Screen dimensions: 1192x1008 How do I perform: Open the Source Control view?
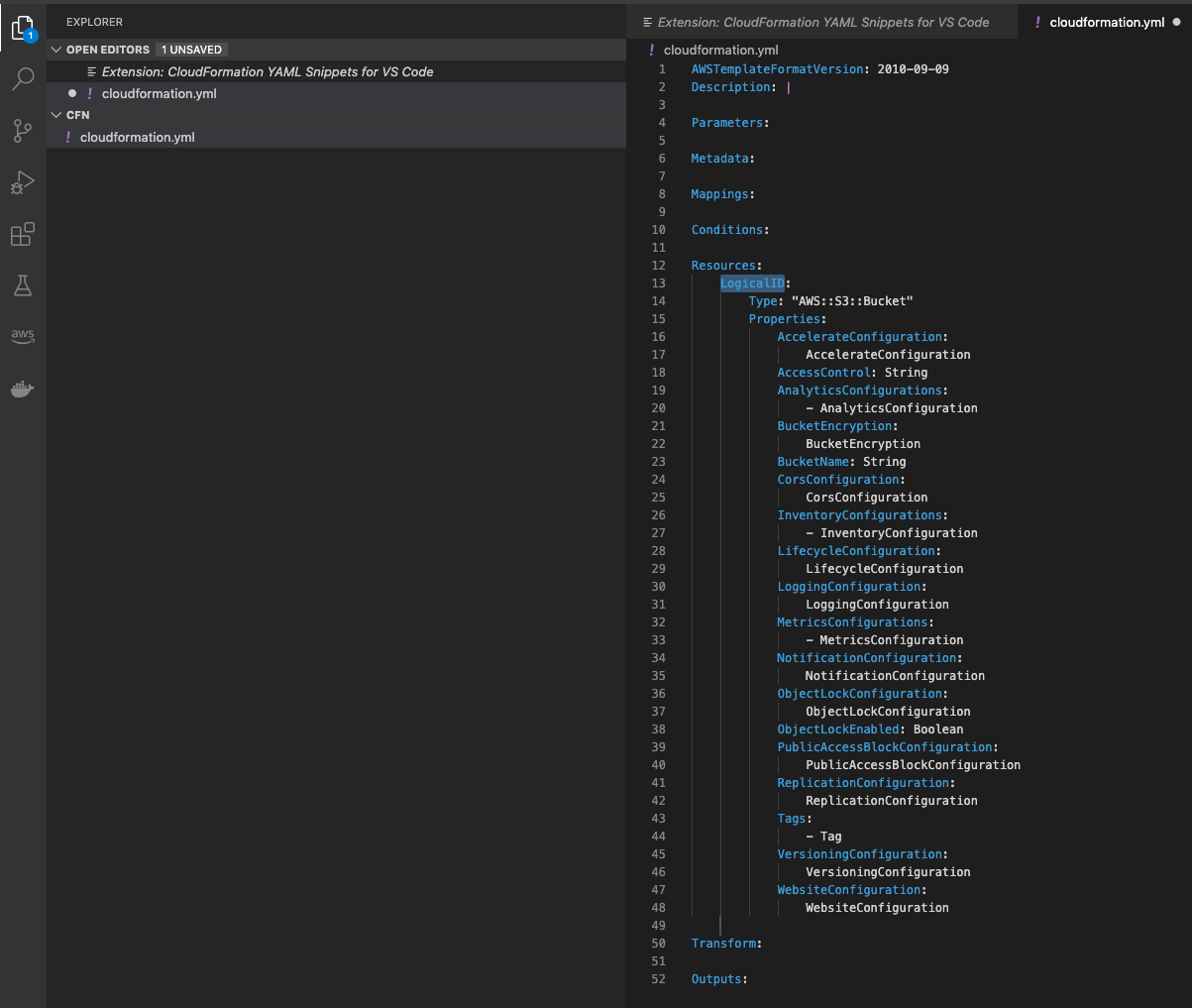tap(22, 131)
